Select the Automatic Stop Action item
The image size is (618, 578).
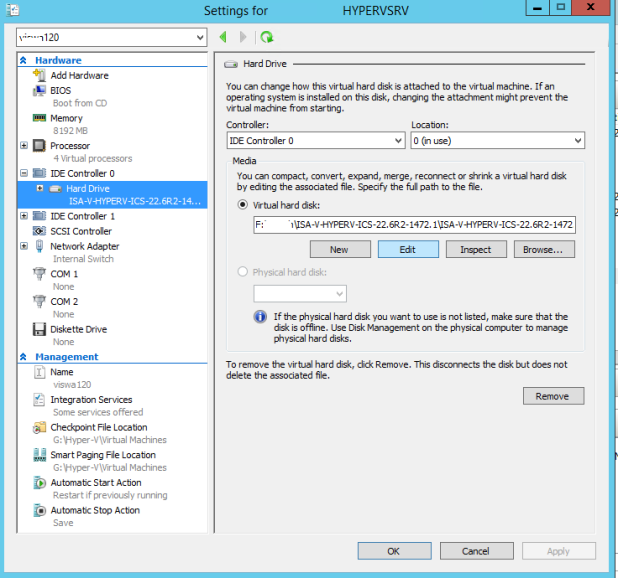point(95,511)
